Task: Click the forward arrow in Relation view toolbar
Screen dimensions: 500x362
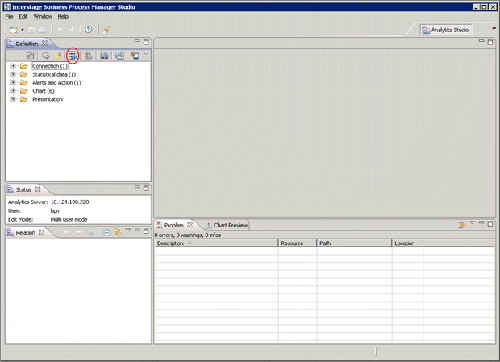Action: [78, 232]
